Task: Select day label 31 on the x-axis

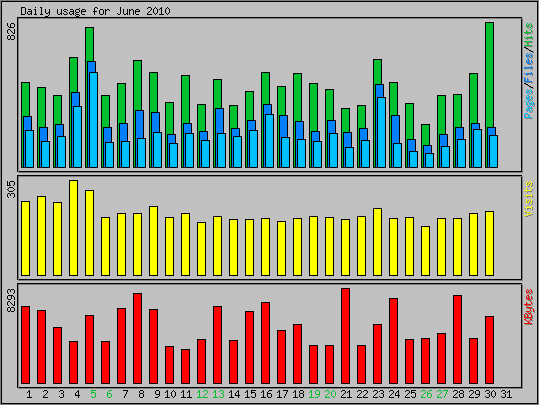Action: click(506, 394)
